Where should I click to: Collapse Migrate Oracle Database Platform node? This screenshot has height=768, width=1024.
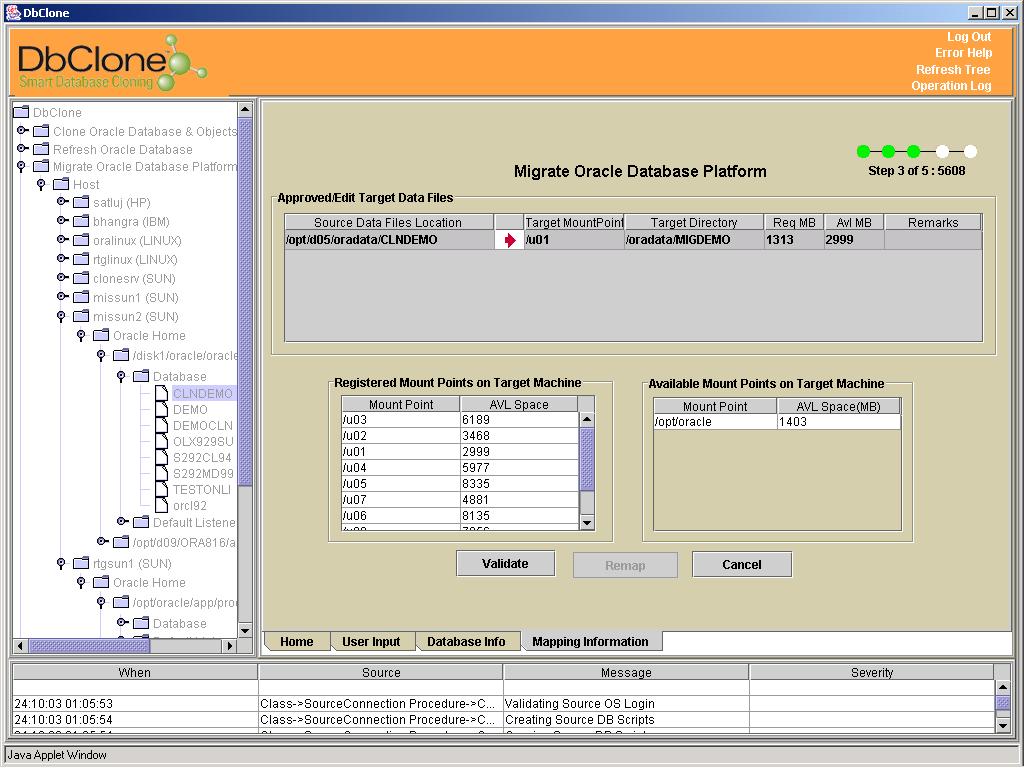pos(21,167)
